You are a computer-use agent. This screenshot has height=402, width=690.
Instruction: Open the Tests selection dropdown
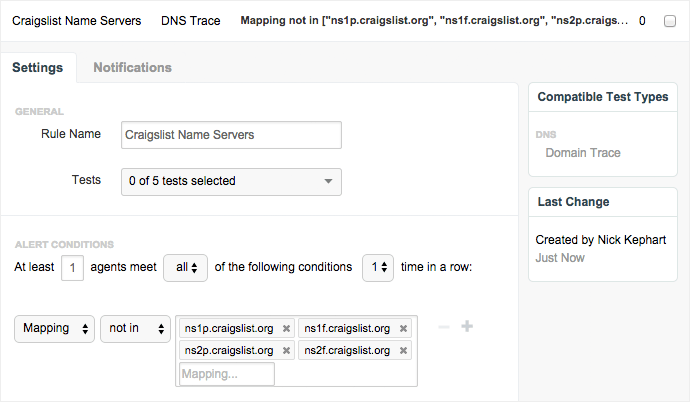[x=231, y=181]
